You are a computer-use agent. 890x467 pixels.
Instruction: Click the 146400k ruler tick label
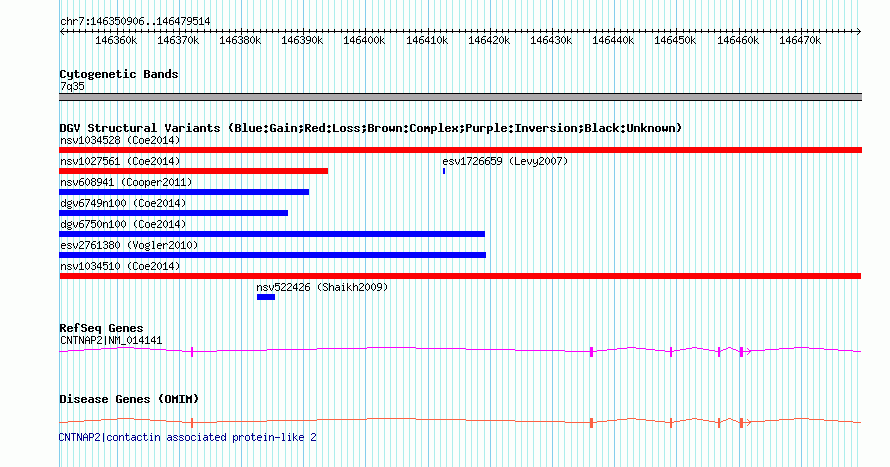(364, 41)
